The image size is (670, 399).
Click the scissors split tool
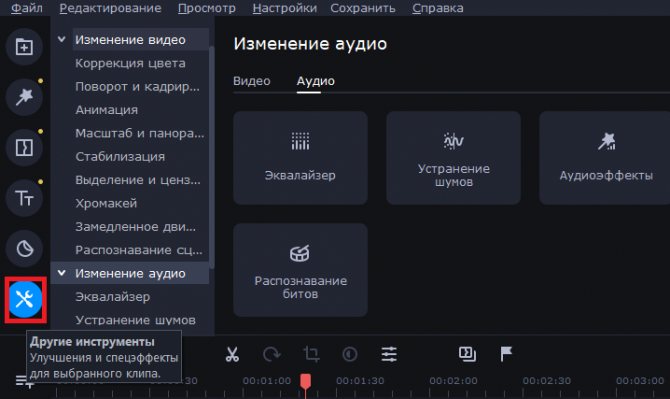tap(232, 354)
